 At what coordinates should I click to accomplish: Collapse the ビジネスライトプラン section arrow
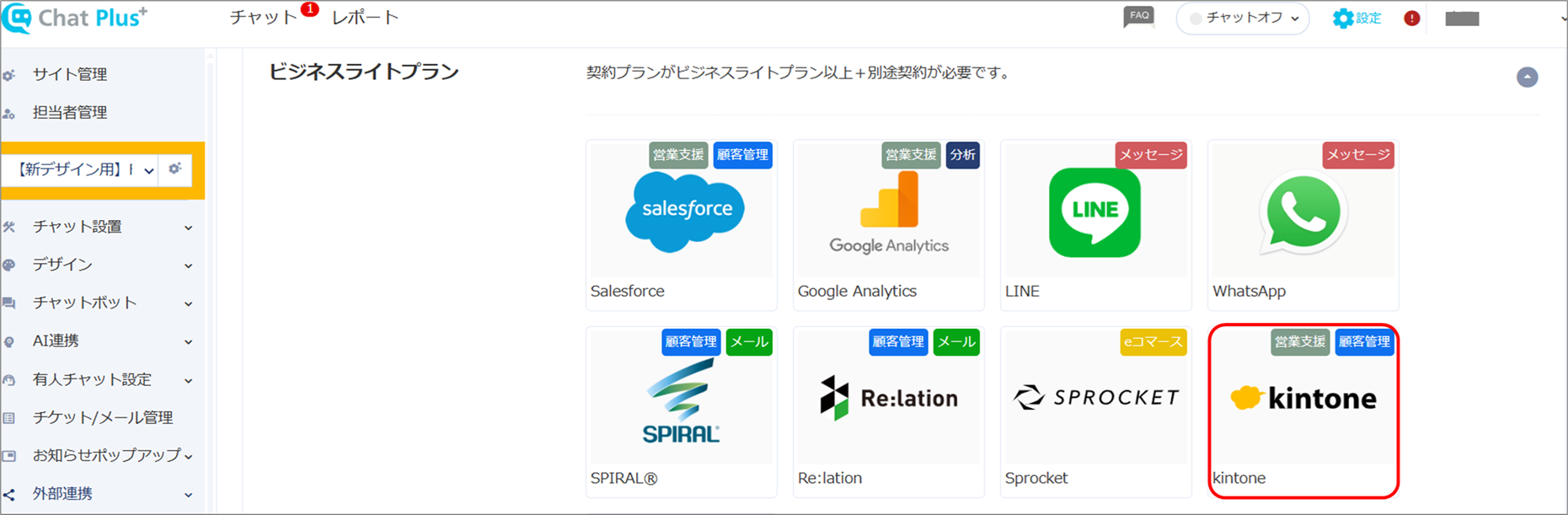(x=1527, y=78)
